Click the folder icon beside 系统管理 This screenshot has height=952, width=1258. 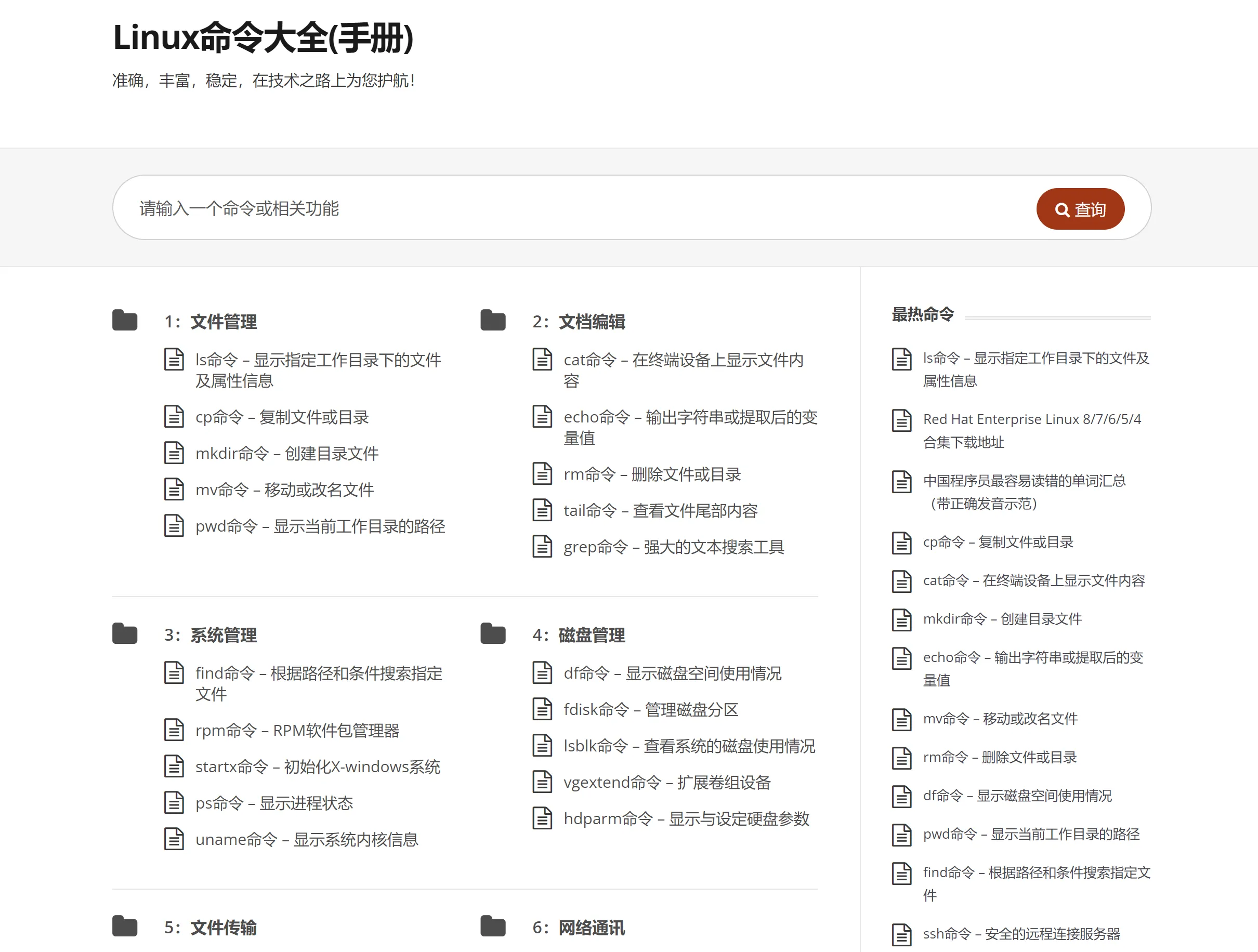coord(125,634)
